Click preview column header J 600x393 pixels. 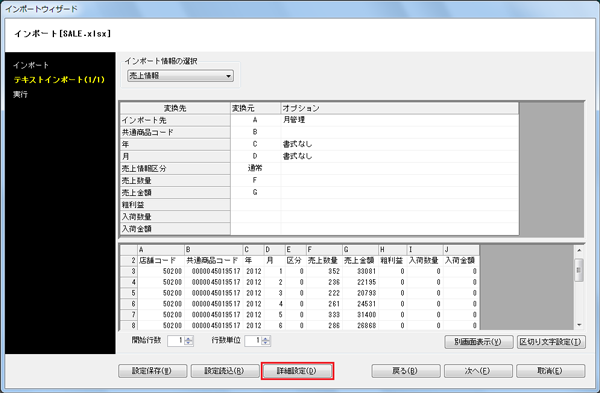click(461, 250)
